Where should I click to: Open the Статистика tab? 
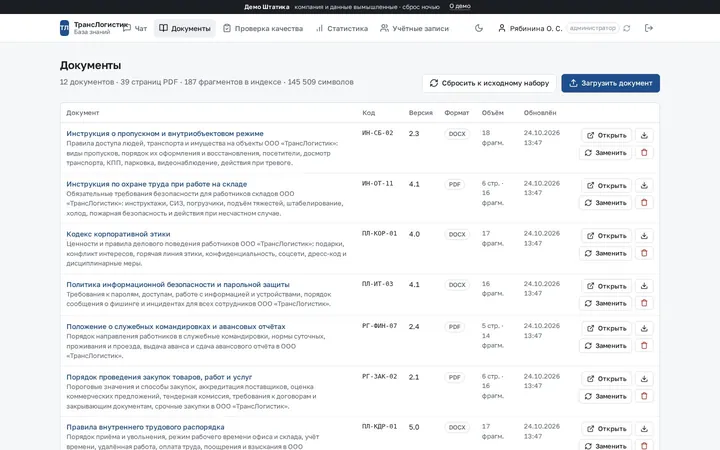point(342,28)
